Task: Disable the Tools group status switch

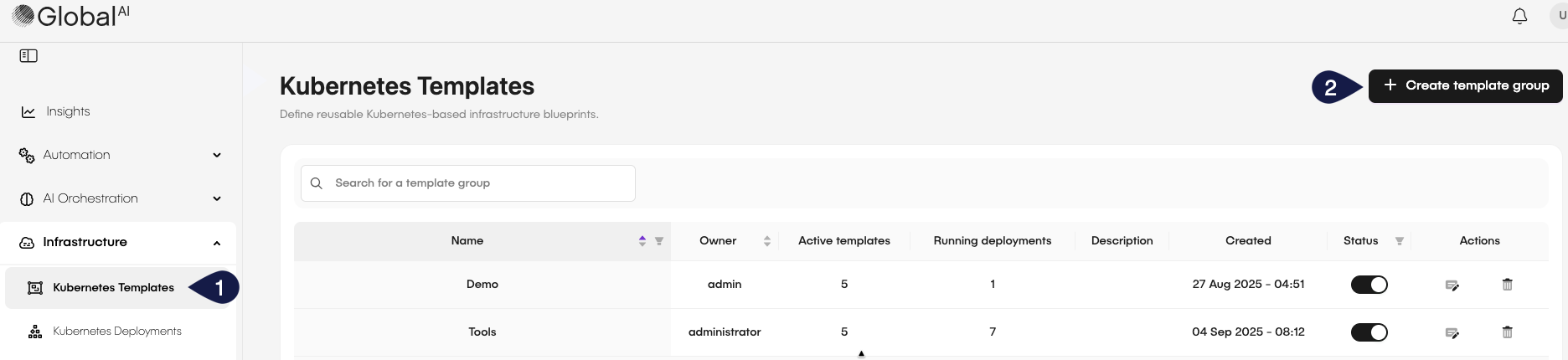Action: tap(1369, 332)
